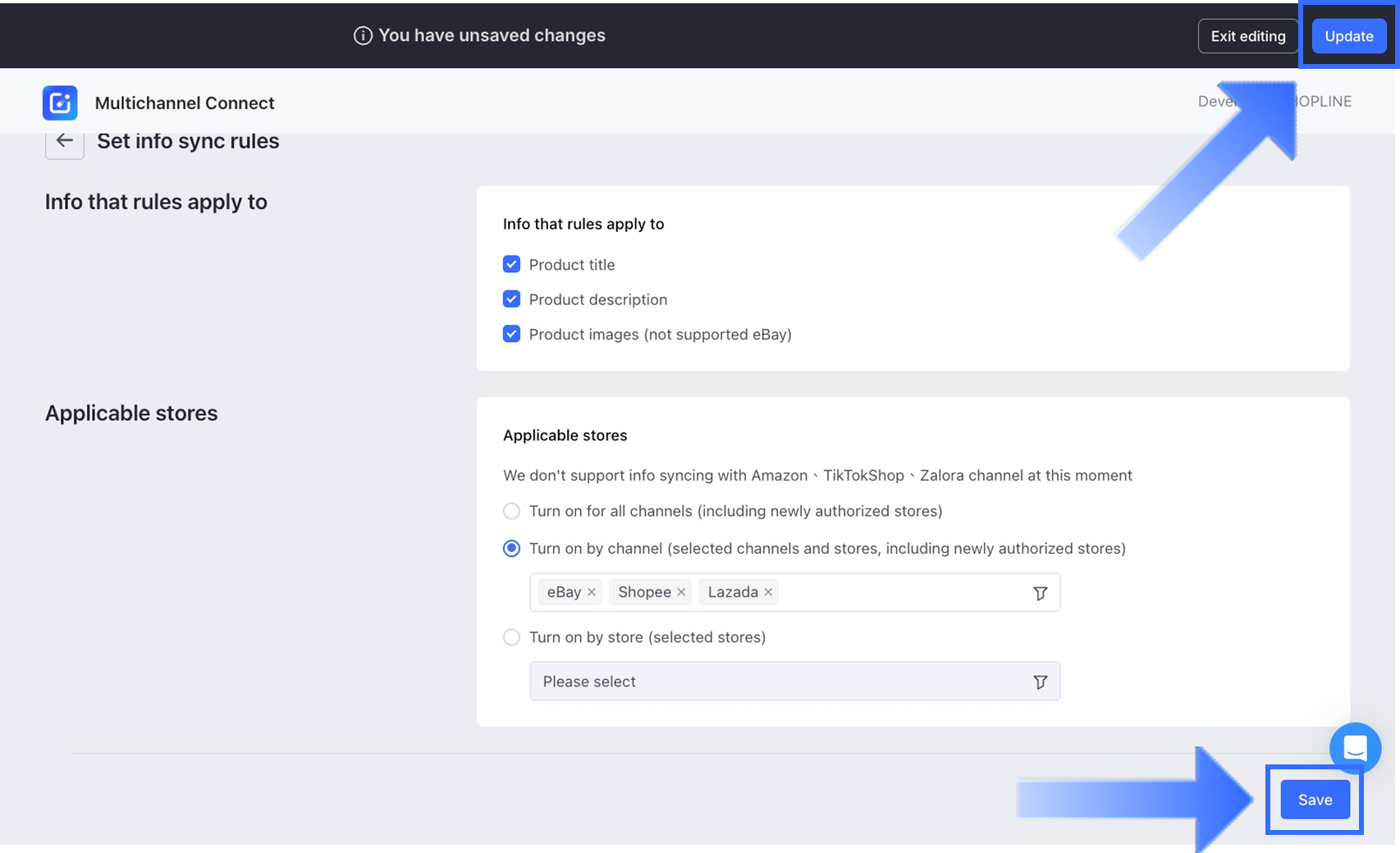
Task: Remove the Shopee channel tag
Action: pos(681,592)
